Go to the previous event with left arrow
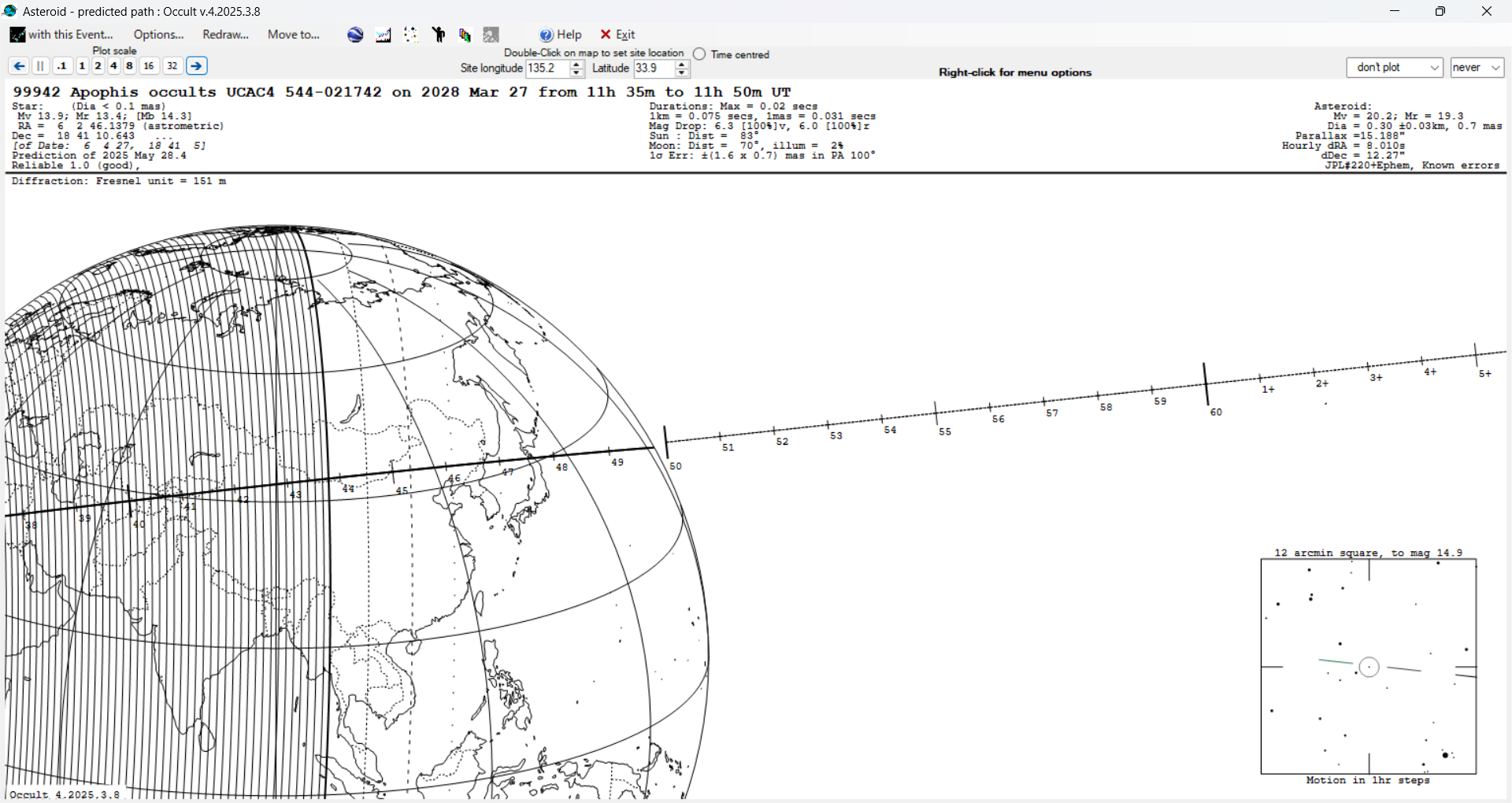 19,66
